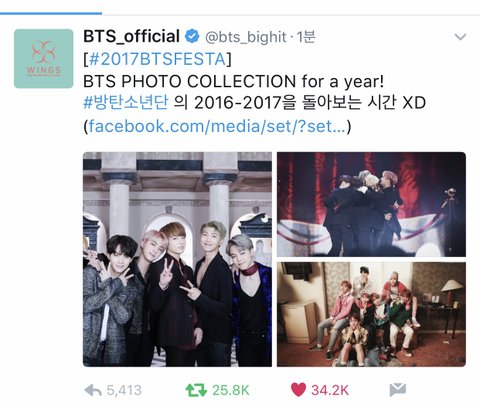Open the BTS_official display name
This screenshot has height=403, width=480.
pyautogui.click(x=131, y=36)
